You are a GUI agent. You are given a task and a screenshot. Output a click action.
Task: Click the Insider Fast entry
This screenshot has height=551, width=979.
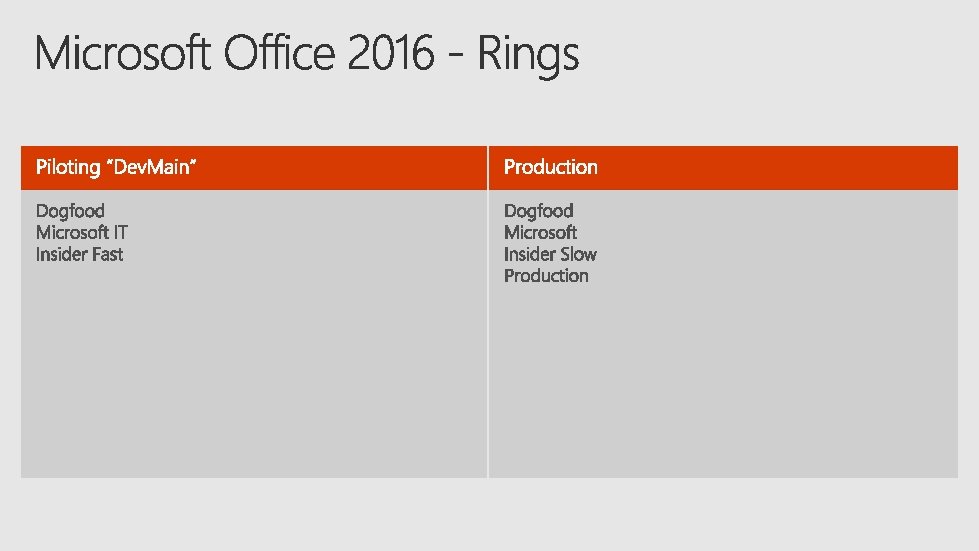(79, 255)
